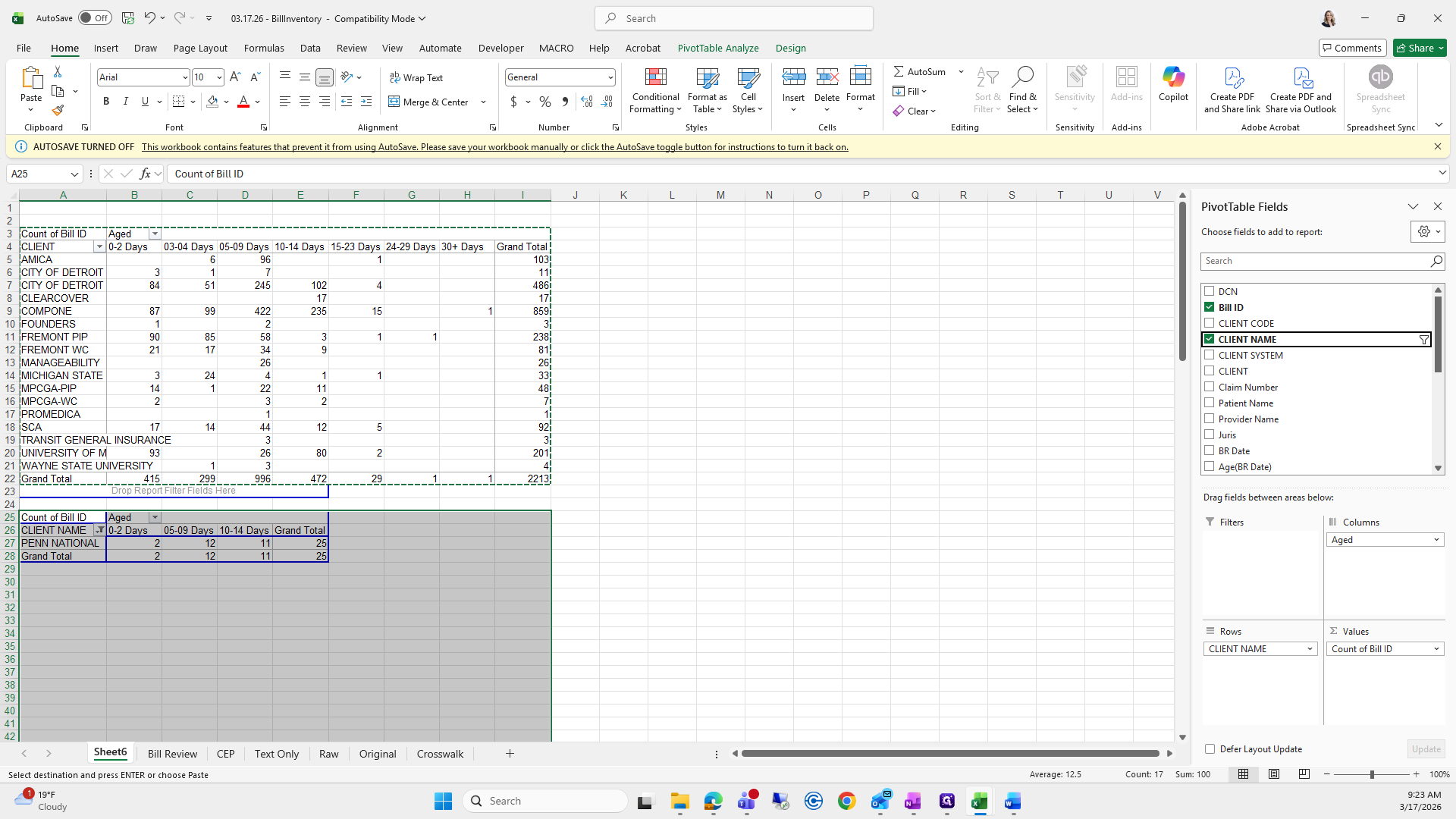Click the AutoSum sigma icon
The height and width of the screenshot is (819, 1456).
coord(899,71)
